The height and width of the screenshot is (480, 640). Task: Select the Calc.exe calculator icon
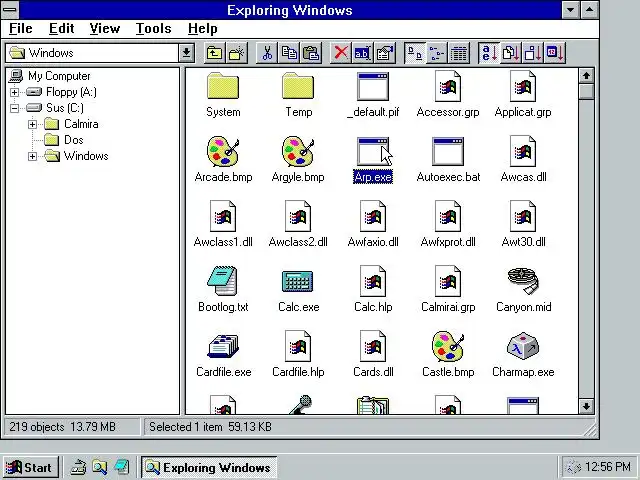pyautogui.click(x=298, y=282)
